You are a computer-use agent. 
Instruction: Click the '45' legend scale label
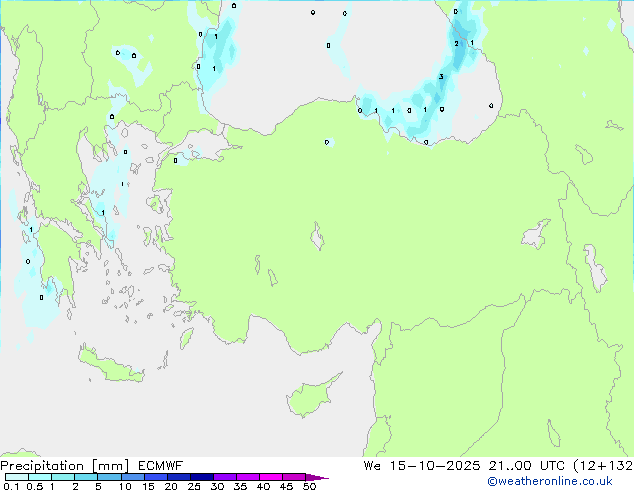[x=286, y=486]
